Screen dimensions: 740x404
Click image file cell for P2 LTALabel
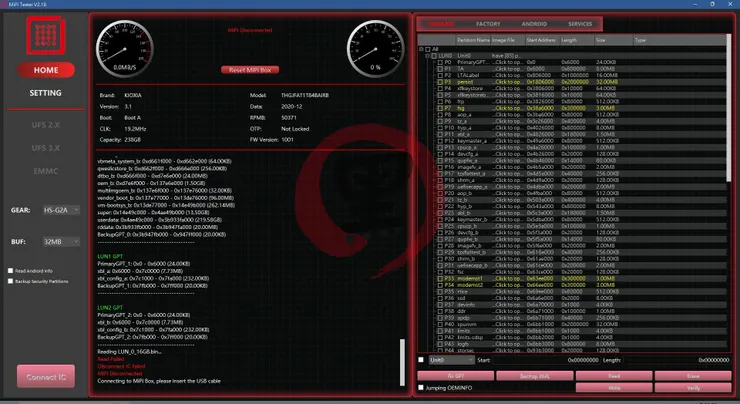508,76
